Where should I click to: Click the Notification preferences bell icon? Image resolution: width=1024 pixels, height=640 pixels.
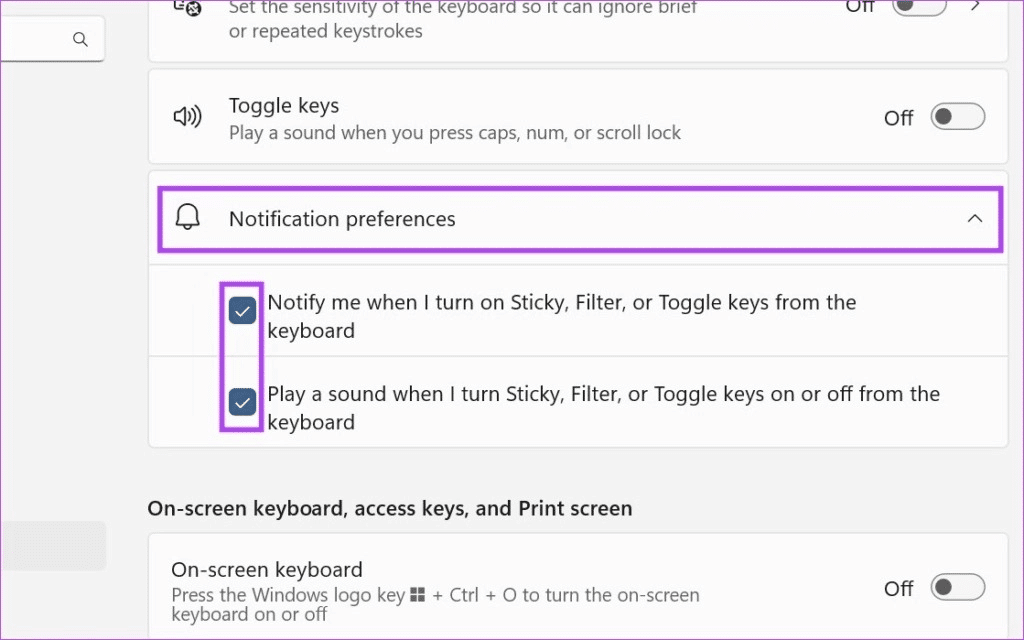[x=187, y=218]
